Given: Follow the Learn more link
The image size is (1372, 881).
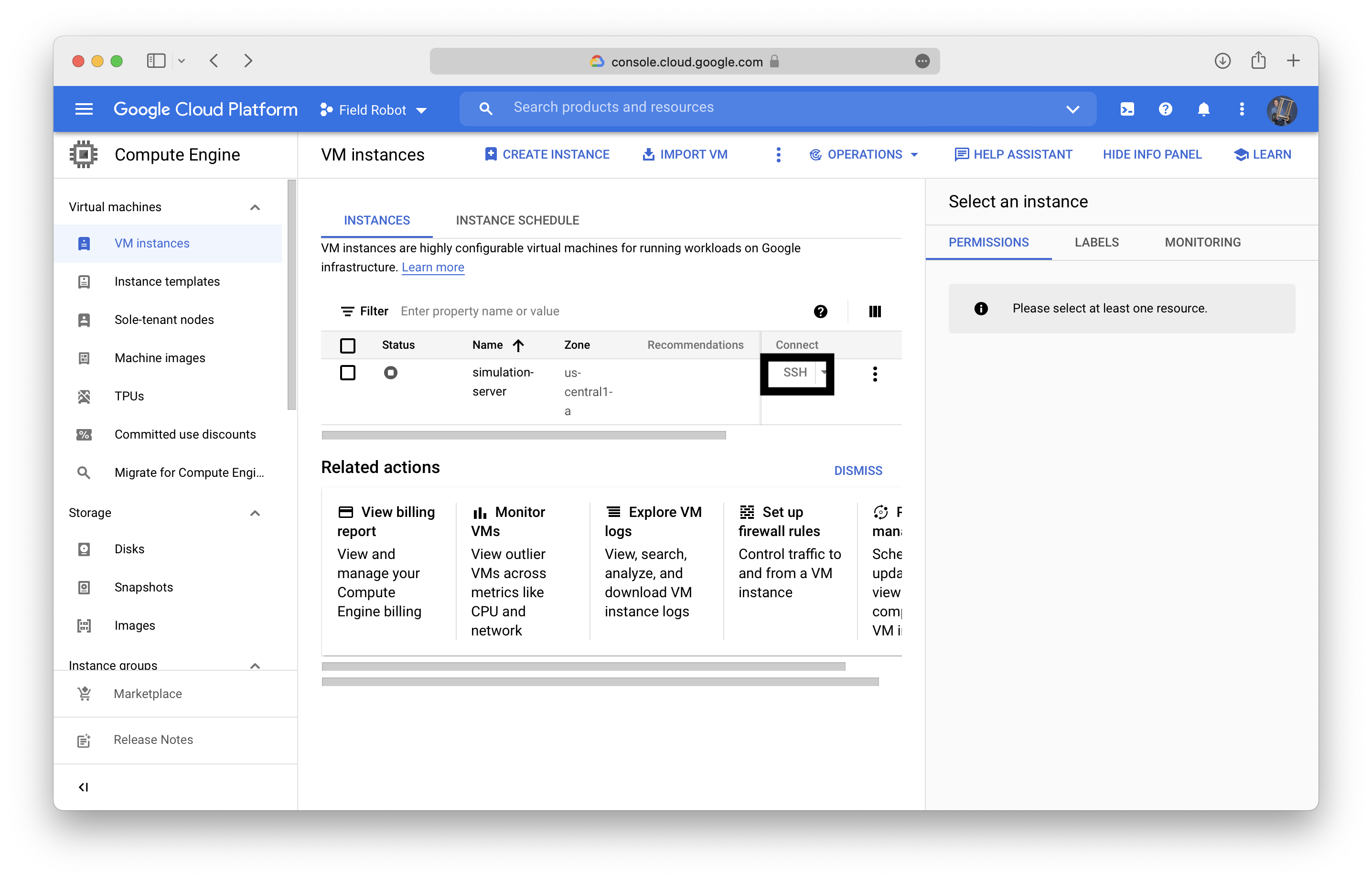Looking at the screenshot, I should (432, 267).
